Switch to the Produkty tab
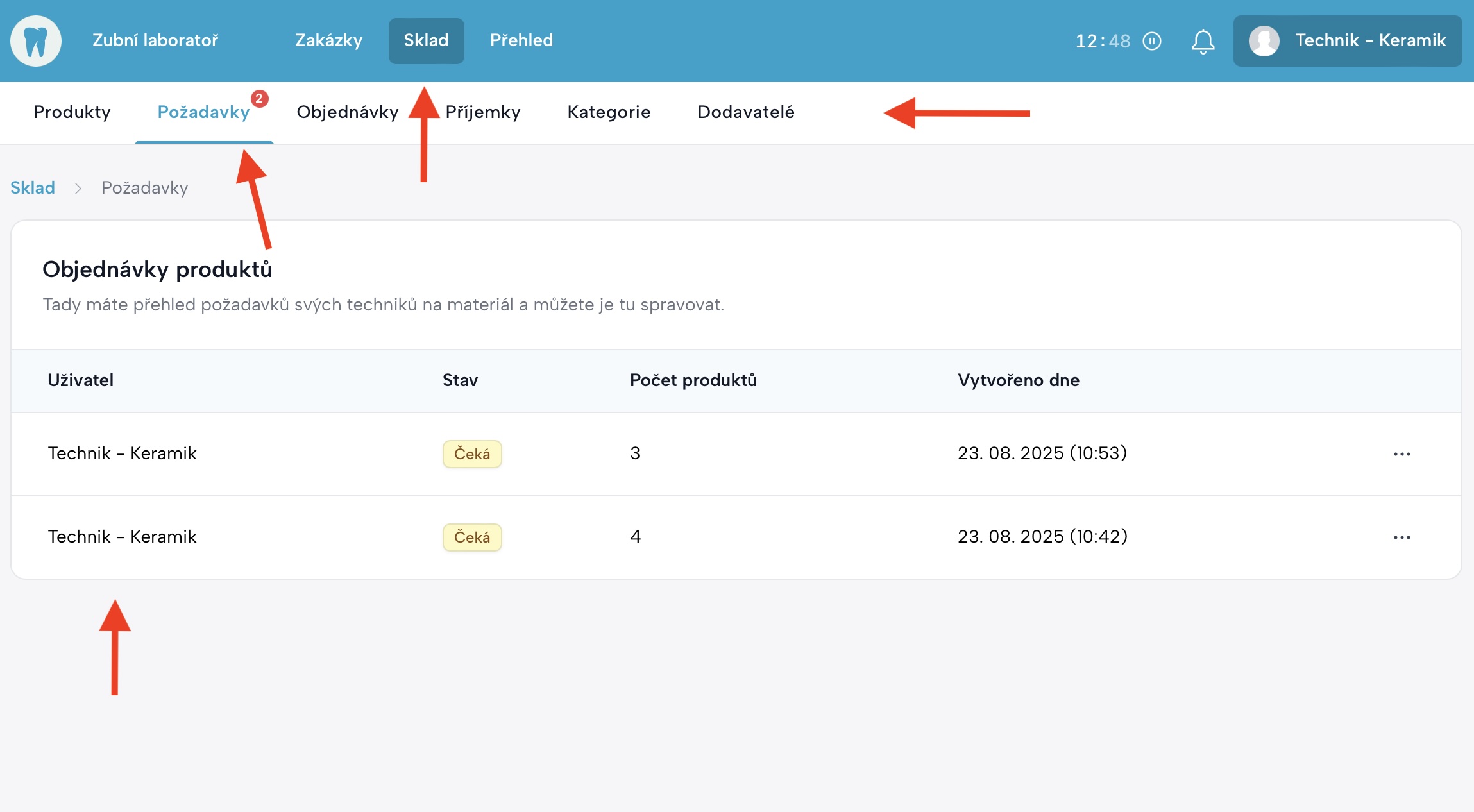Screen dimensions: 1474x812 pos(72,112)
